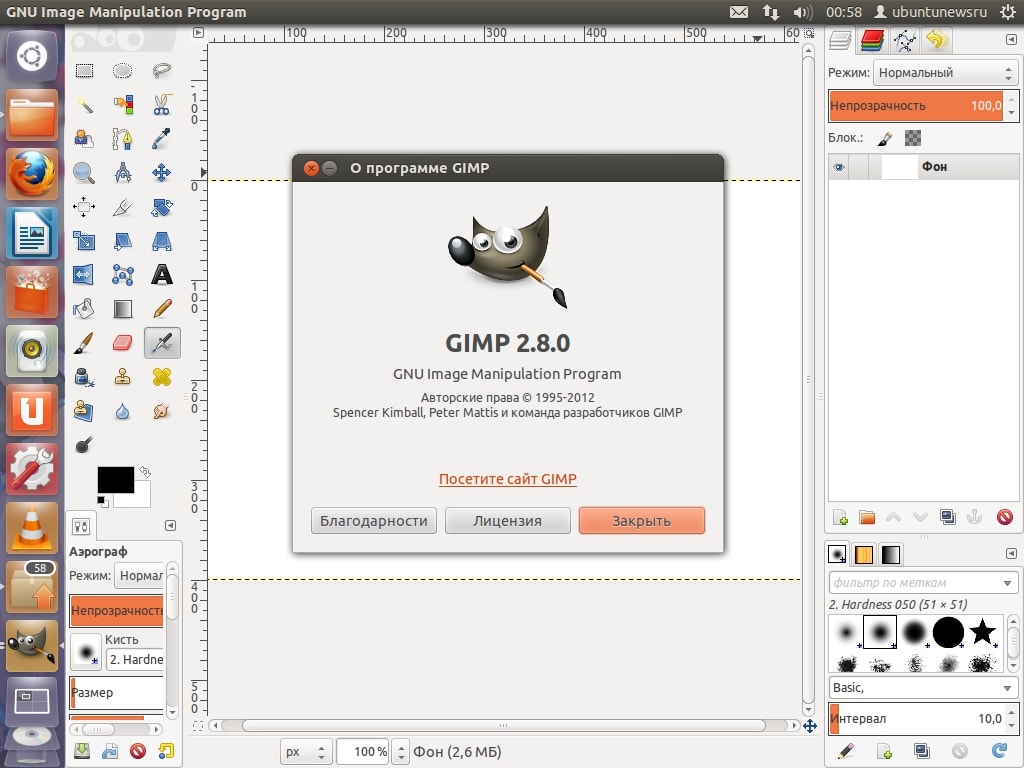Switch to the Layers tab
The image size is (1024, 768).
pos(840,40)
